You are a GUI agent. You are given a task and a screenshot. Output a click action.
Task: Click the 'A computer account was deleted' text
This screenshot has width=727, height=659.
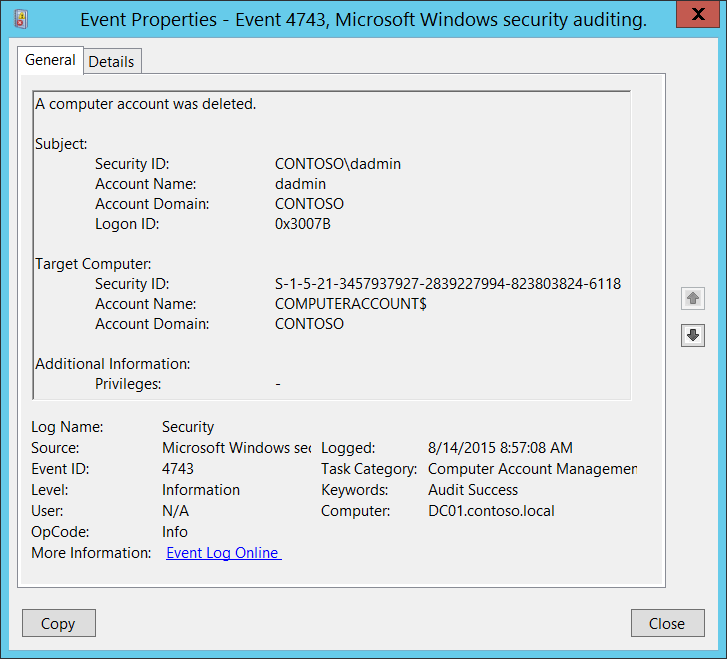coord(145,104)
